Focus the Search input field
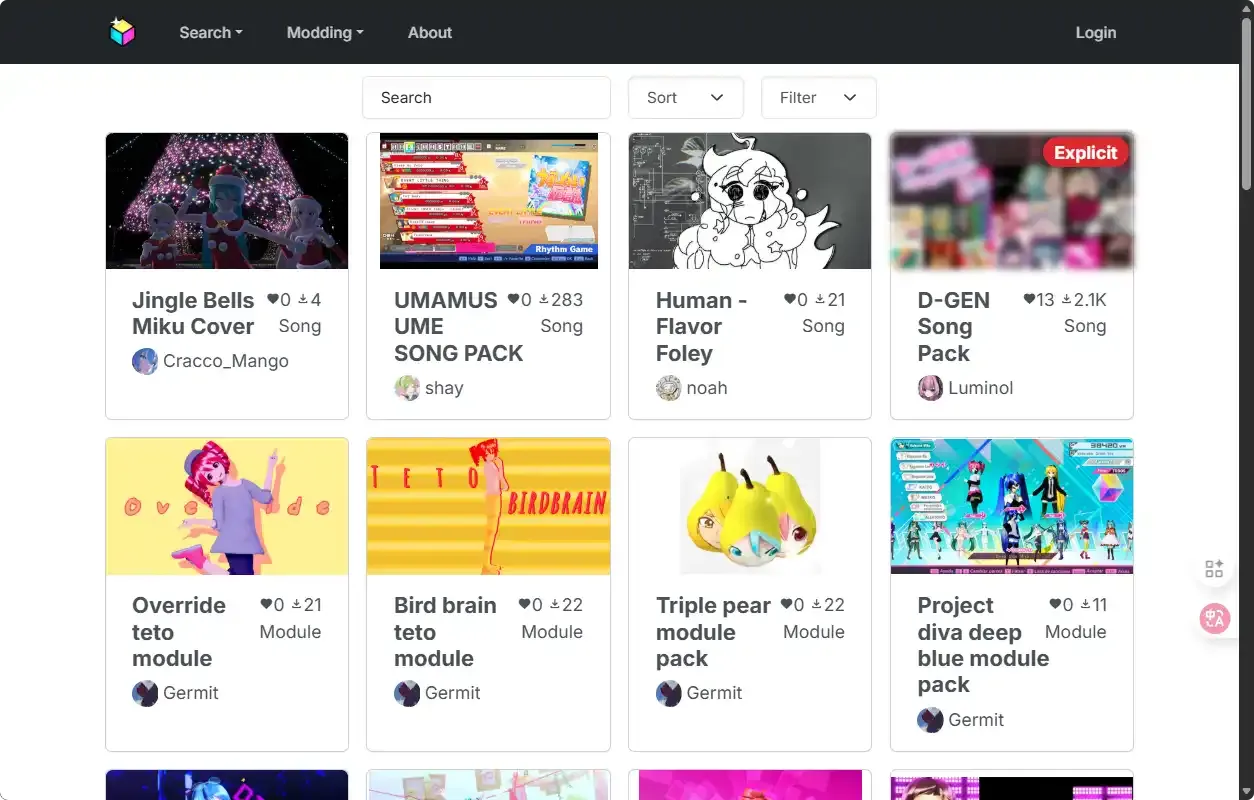The image size is (1254, 800). (486, 98)
